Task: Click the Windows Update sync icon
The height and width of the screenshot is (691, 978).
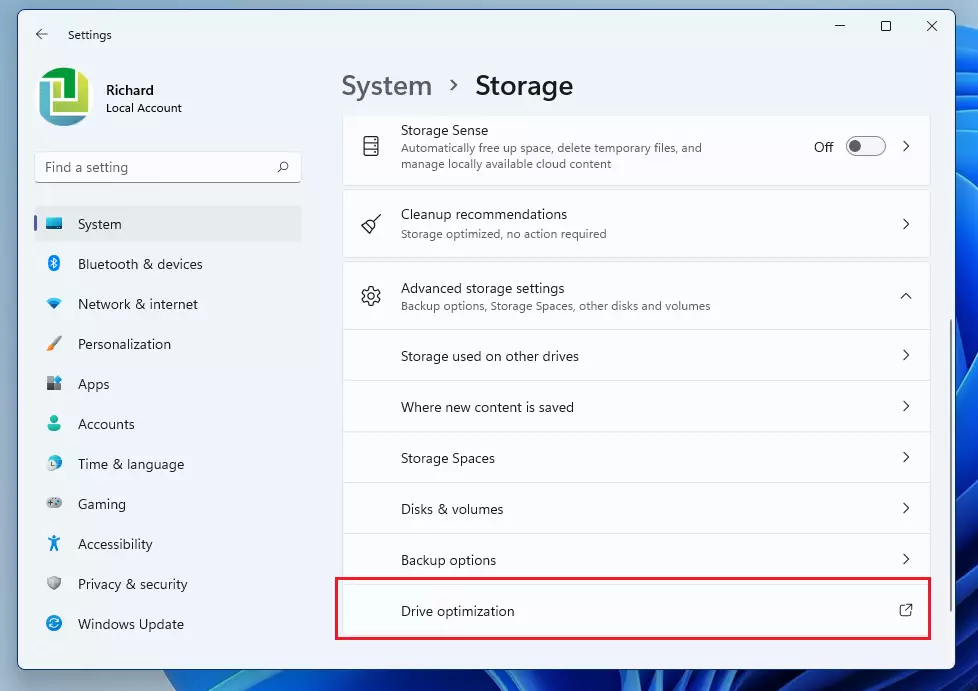Action: 54,623
